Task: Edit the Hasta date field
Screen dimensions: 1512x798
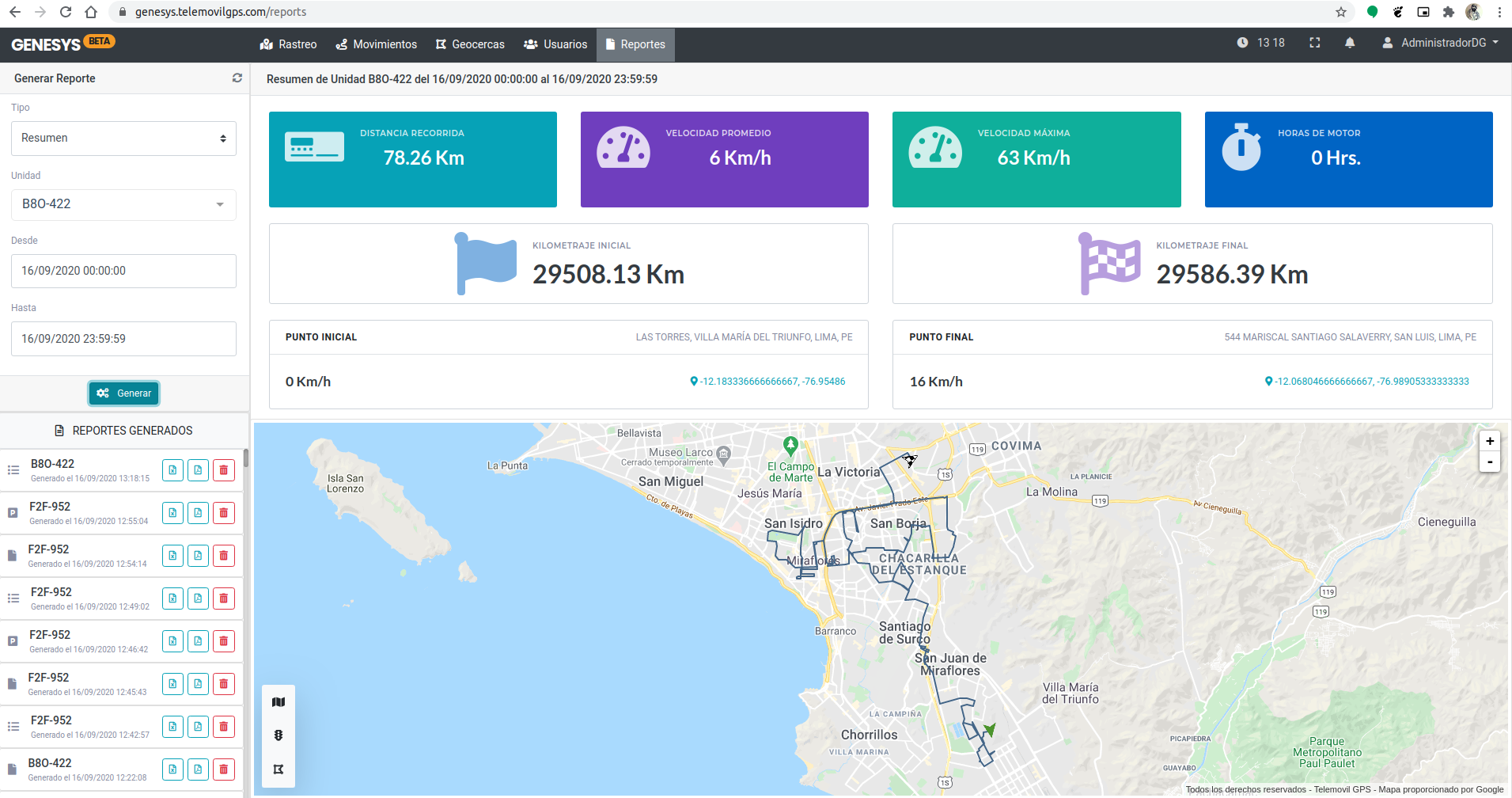Action: [x=123, y=339]
